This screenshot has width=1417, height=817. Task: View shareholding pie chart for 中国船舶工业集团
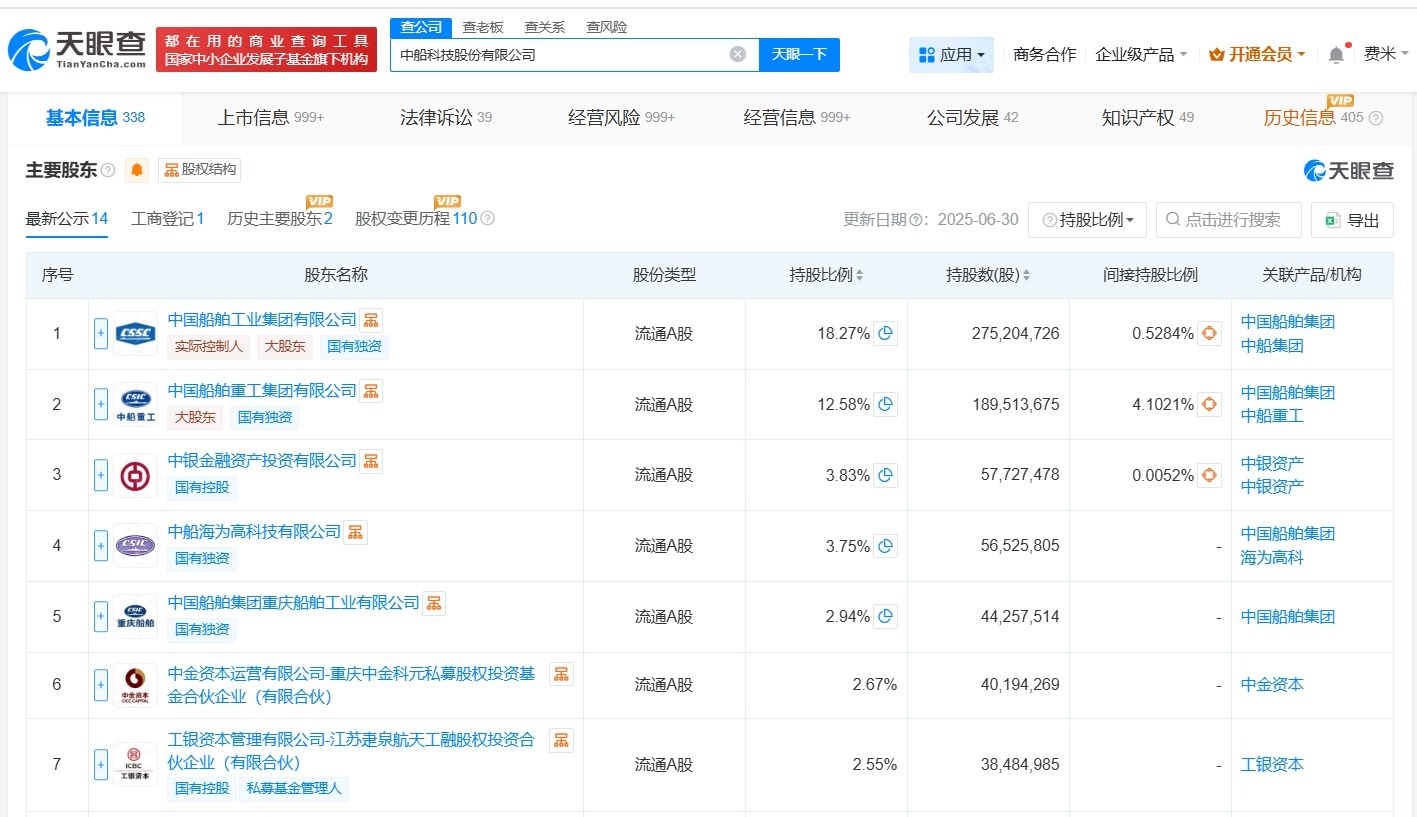tap(884, 333)
